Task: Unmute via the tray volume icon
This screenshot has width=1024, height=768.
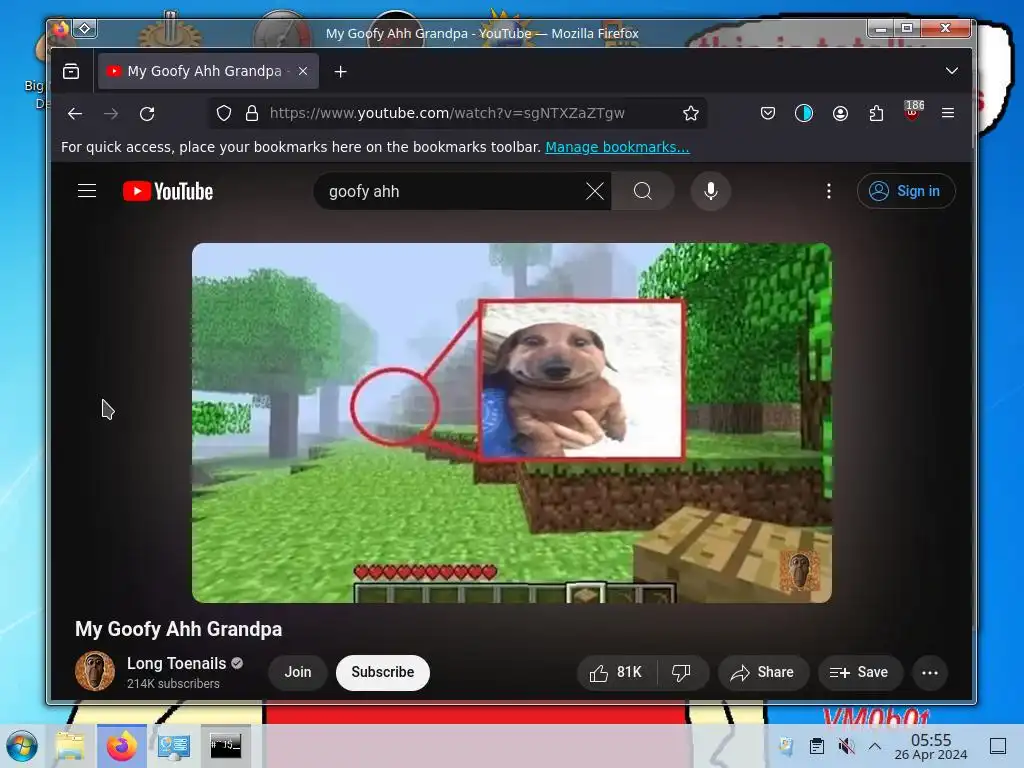Action: coord(846,746)
